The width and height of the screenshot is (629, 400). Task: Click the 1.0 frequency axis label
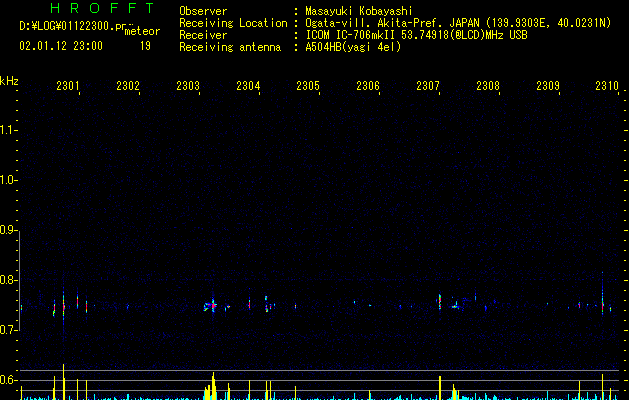pos(8,180)
